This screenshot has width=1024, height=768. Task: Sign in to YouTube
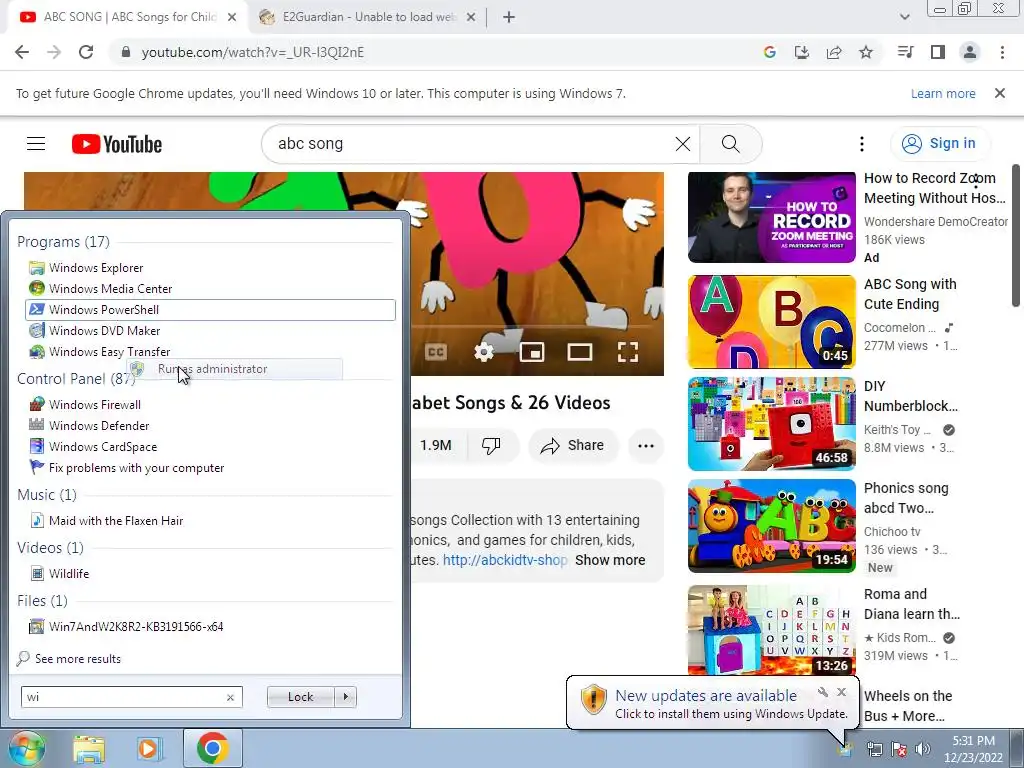(939, 143)
